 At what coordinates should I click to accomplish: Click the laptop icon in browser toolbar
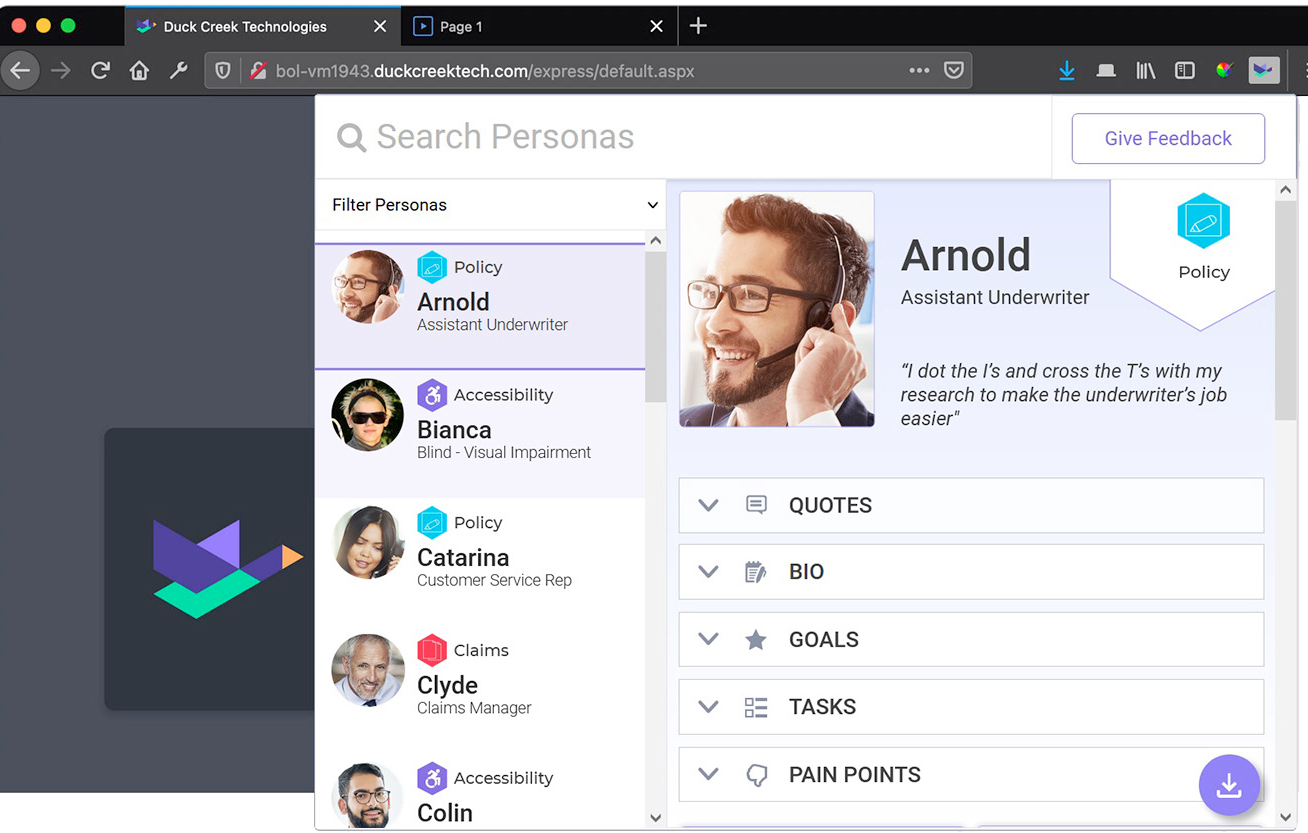click(x=1106, y=71)
